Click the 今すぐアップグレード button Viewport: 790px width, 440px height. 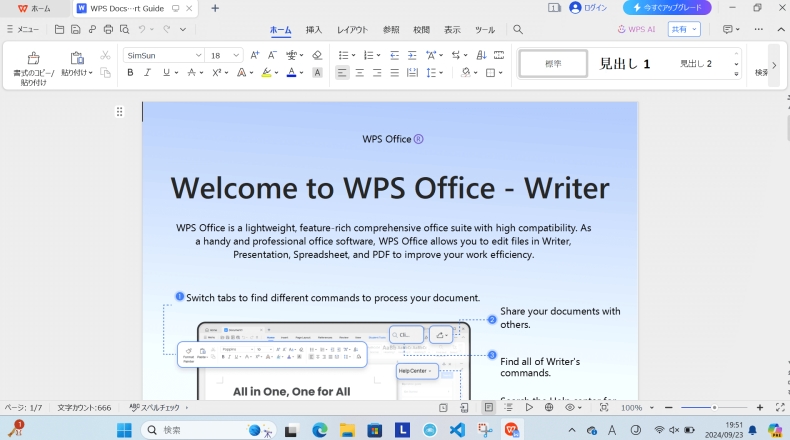click(667, 8)
